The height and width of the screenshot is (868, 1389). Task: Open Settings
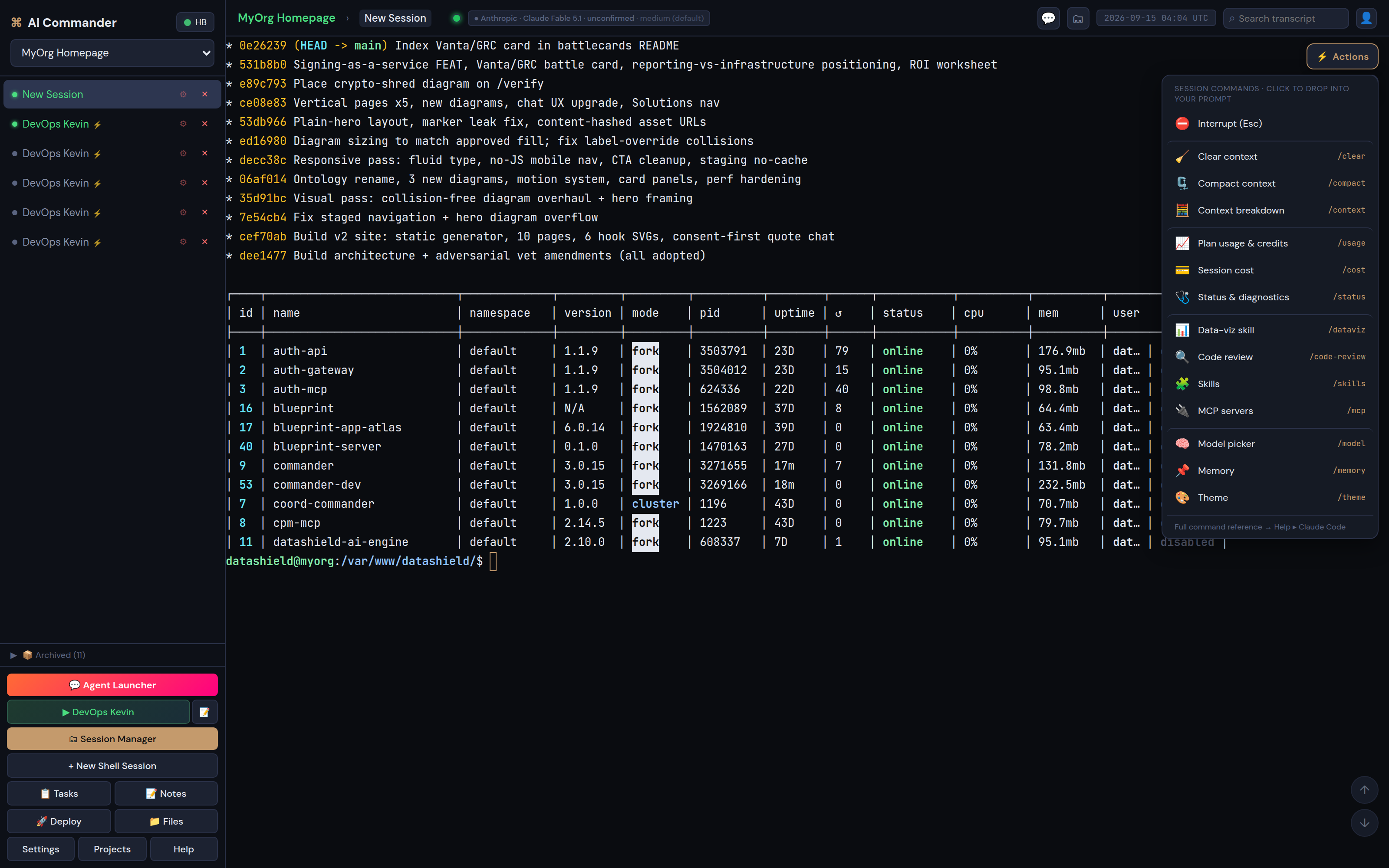[x=41, y=849]
